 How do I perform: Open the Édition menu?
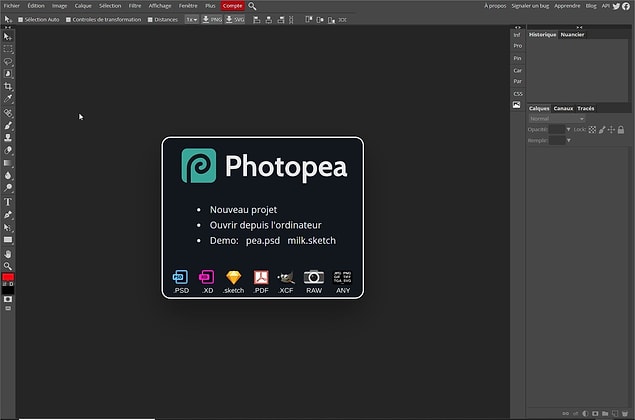[x=36, y=6]
